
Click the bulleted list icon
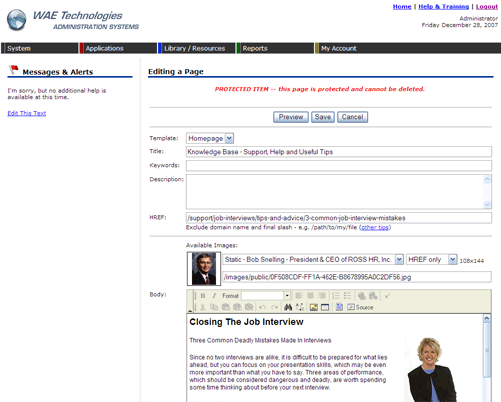(347, 296)
